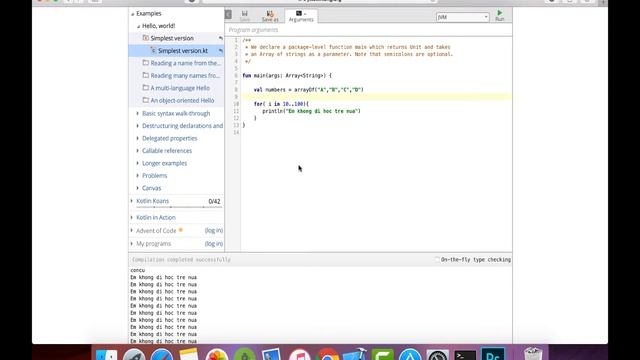Expand Kotlin Koans section

pos(132,201)
